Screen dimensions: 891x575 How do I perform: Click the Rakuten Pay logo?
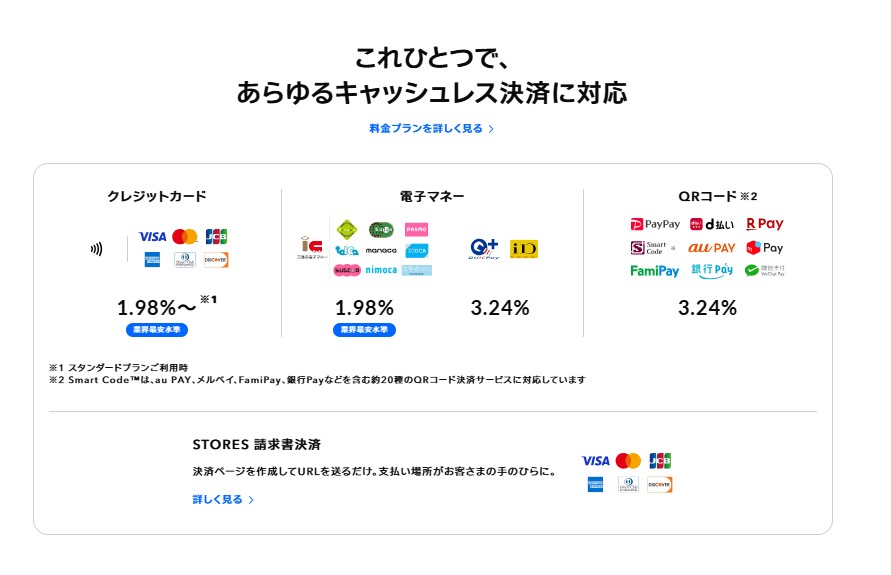click(765, 224)
